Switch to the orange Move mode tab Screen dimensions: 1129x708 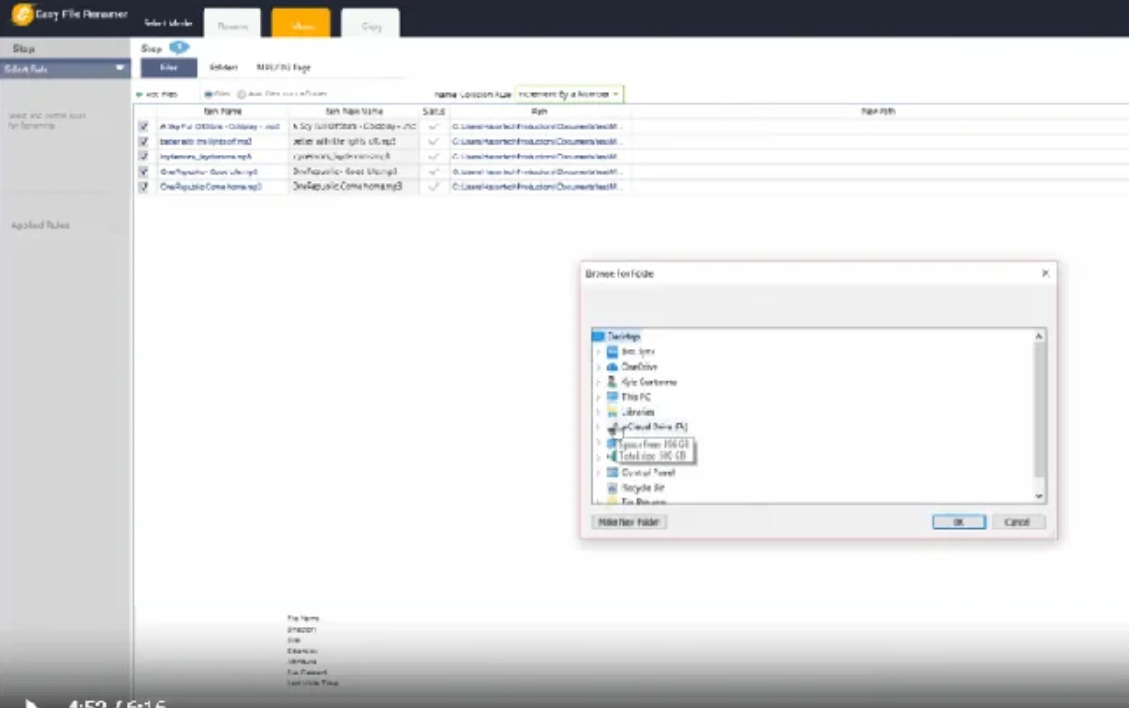coord(301,24)
